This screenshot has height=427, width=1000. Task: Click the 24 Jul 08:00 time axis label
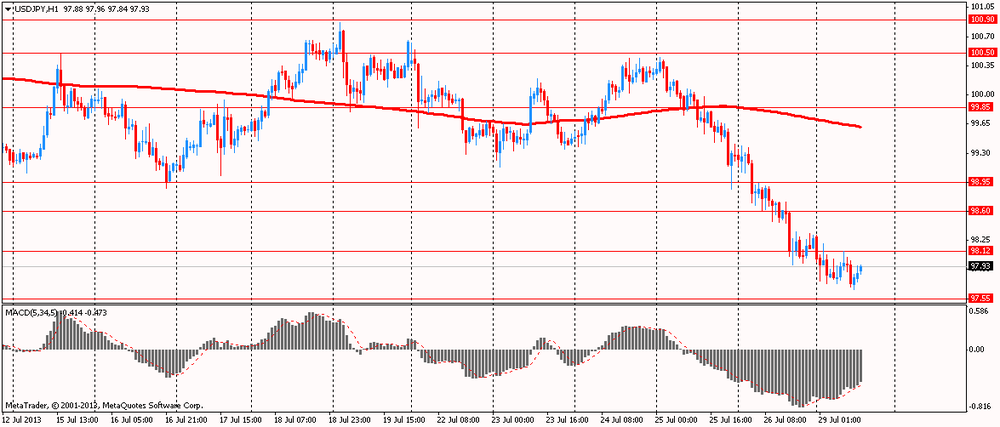(624, 421)
